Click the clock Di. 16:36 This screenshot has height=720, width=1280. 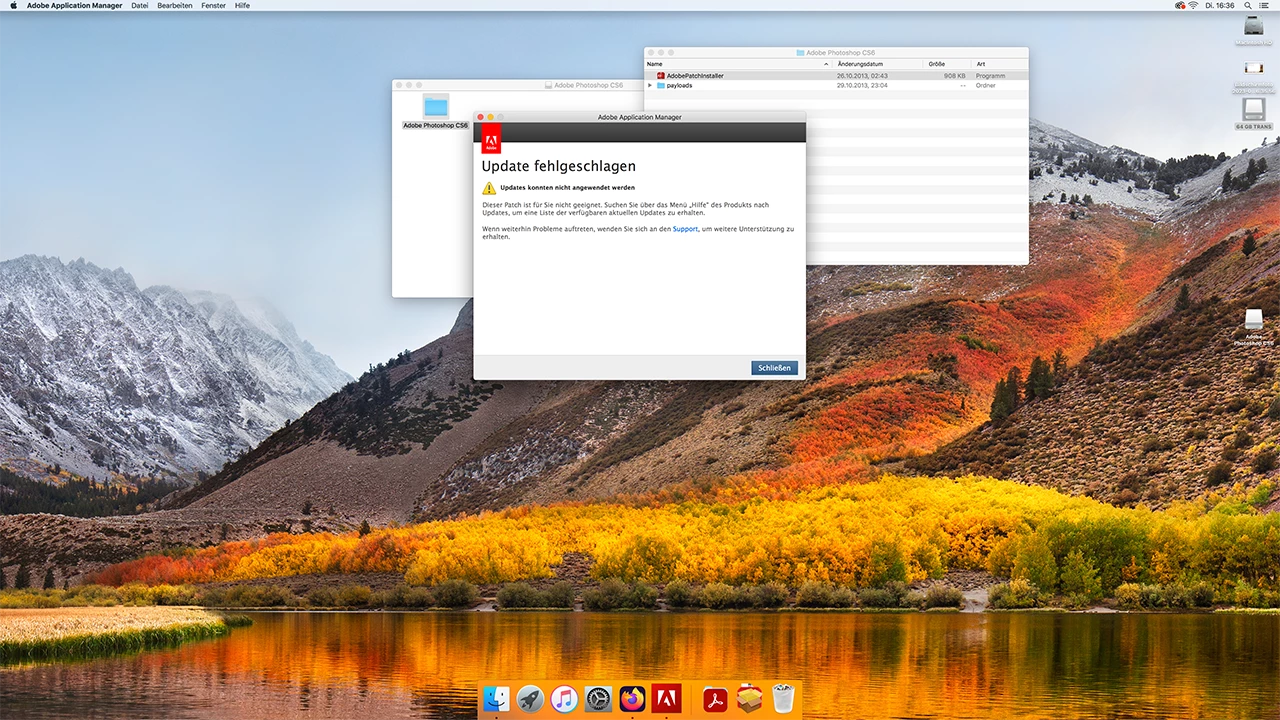[1222, 6]
